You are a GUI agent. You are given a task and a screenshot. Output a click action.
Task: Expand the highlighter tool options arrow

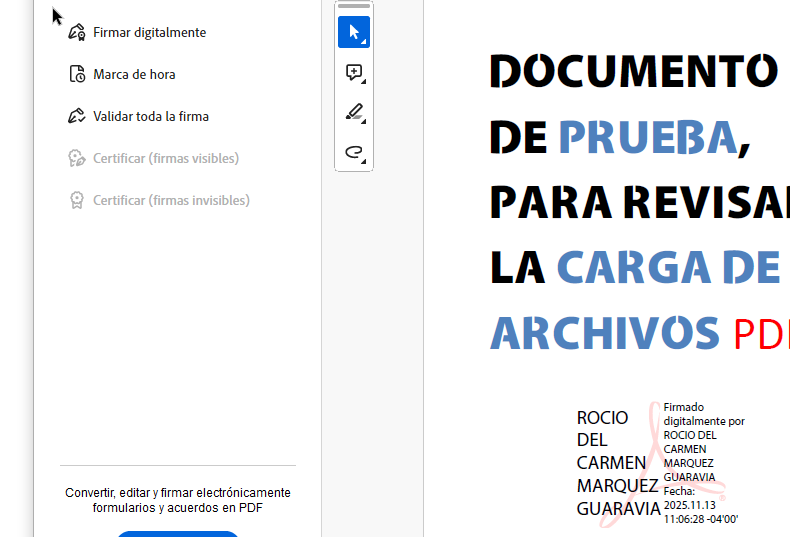coord(365,122)
